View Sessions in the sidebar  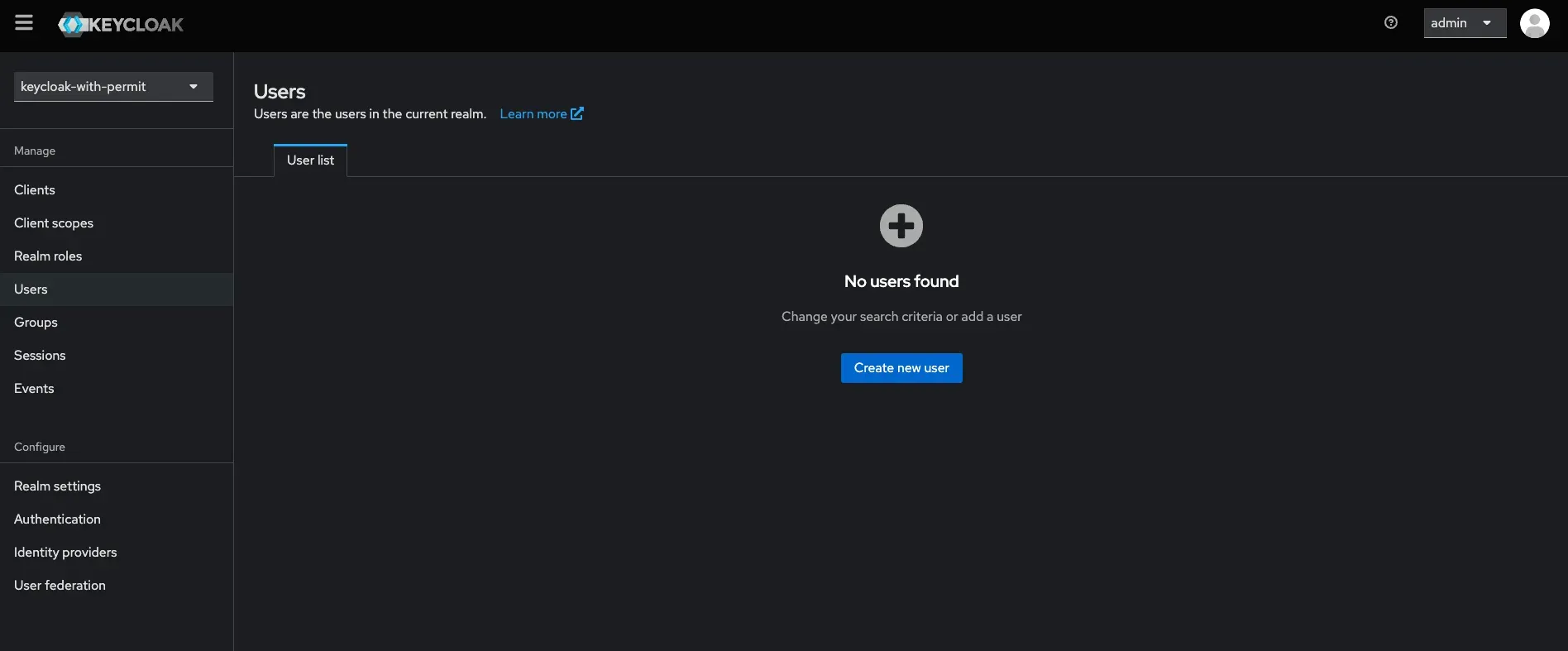click(x=40, y=356)
